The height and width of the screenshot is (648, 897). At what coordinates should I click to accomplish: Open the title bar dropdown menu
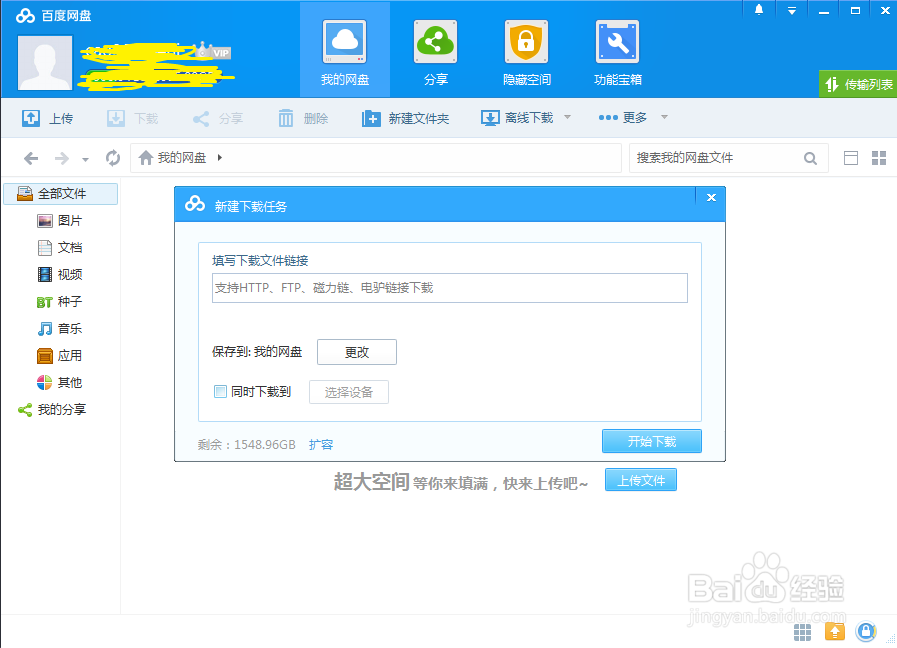coord(792,10)
